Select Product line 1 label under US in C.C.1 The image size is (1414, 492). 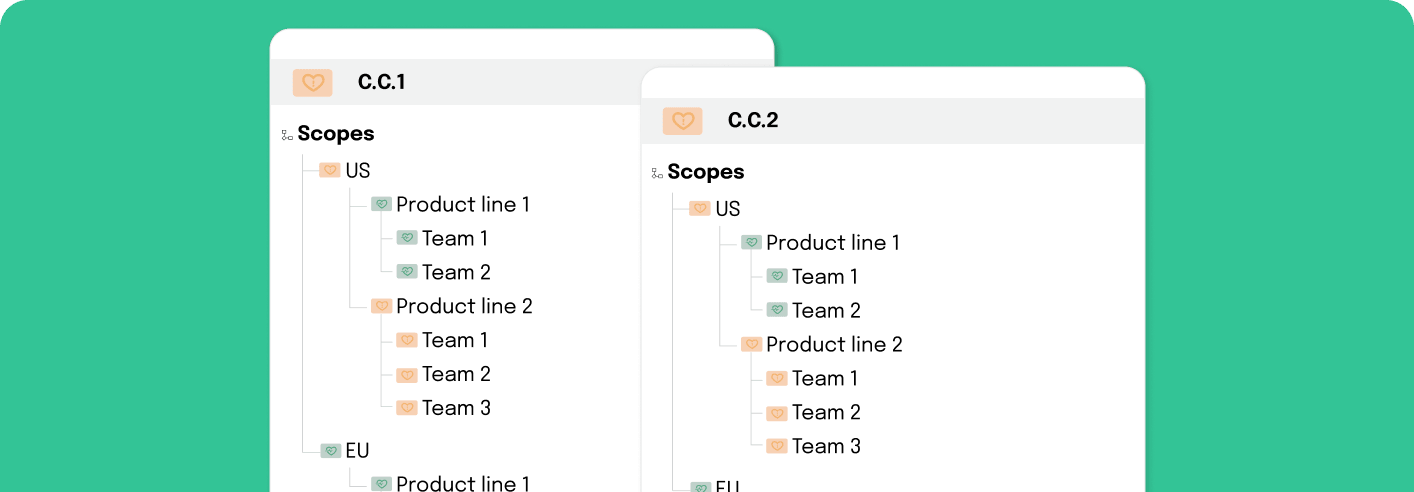[463, 204]
